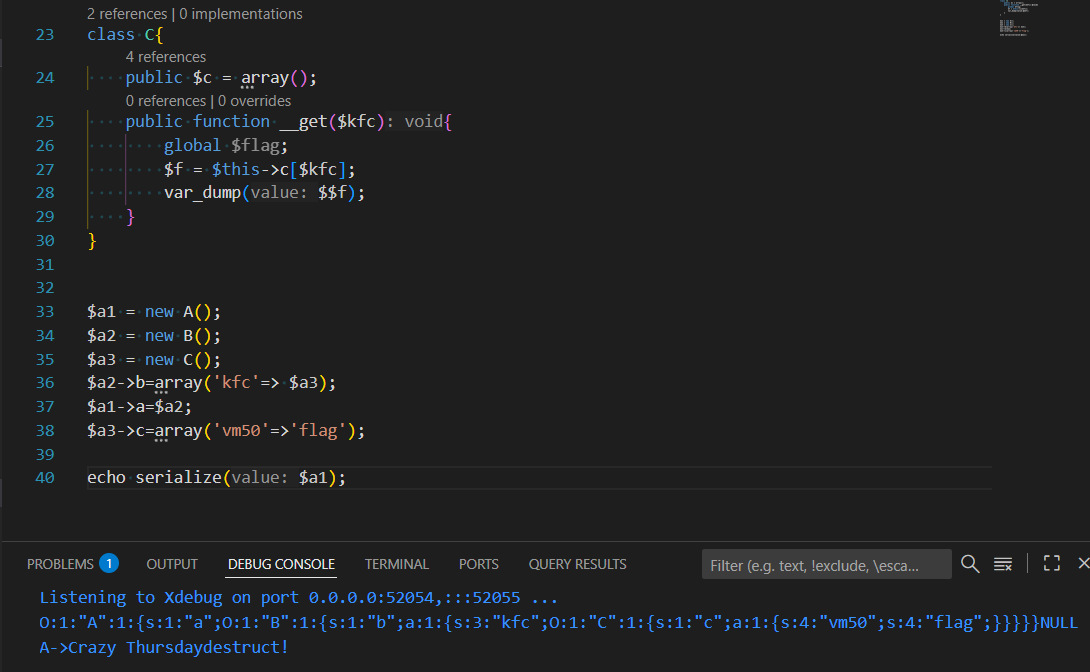This screenshot has width=1090, height=672.
Task: Click the '$f = $this->c[$kfc];' line
Action: click(x=259, y=170)
